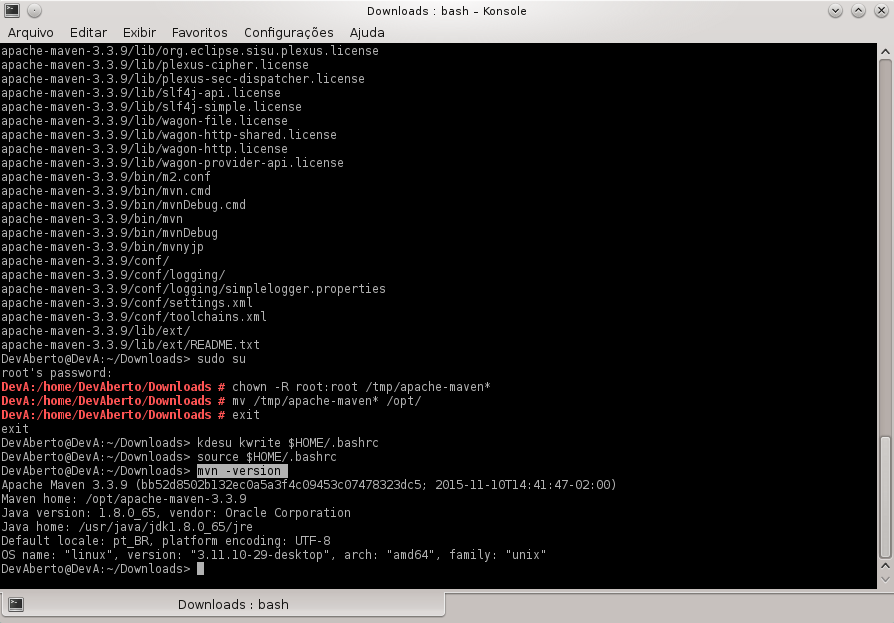Close the Konsole window
The image size is (894, 623).
[880, 11]
